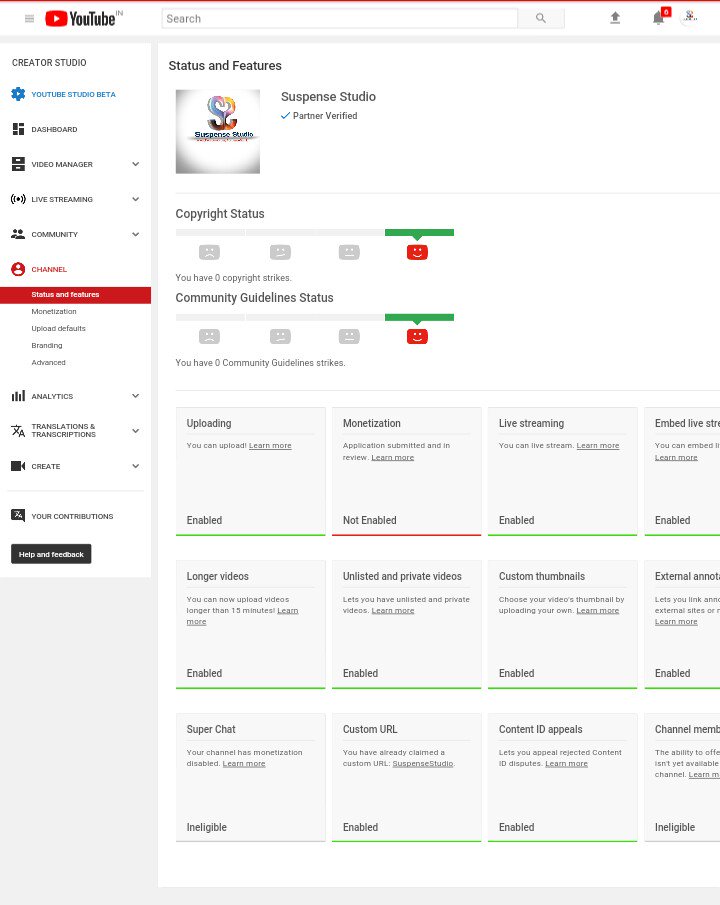The width and height of the screenshot is (720, 905).
Task: Click the Analytics bar chart icon
Action: tap(18, 396)
